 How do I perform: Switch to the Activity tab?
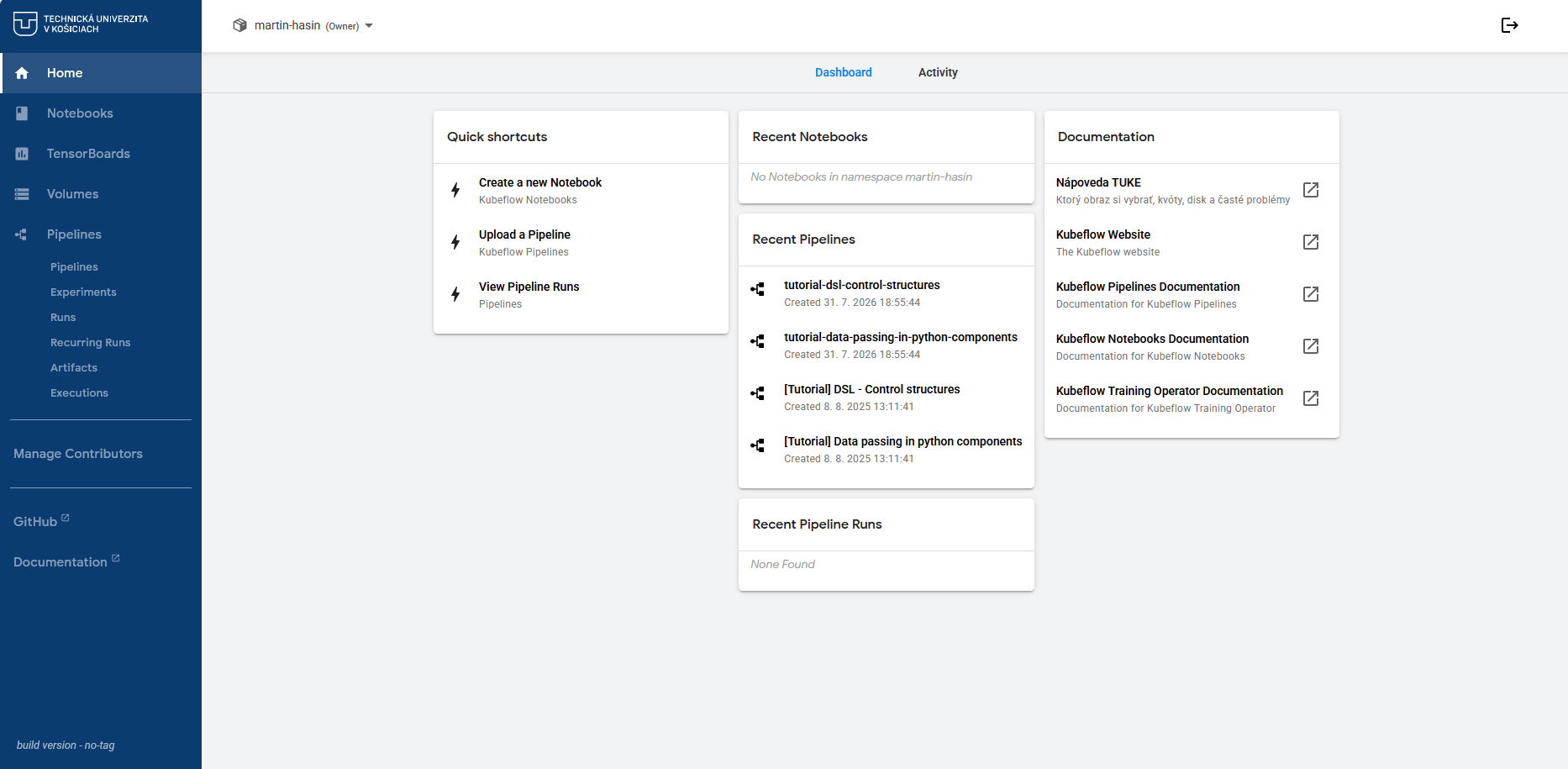pos(938,72)
